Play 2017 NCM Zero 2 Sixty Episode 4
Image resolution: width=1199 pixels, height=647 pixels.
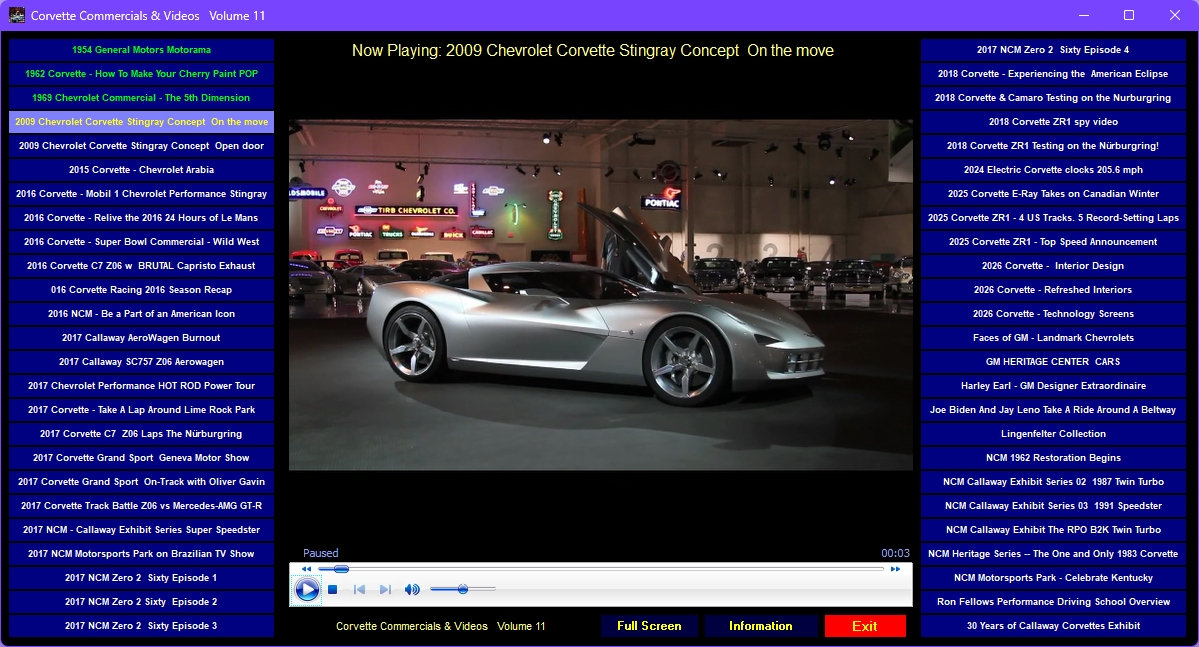click(x=1053, y=50)
